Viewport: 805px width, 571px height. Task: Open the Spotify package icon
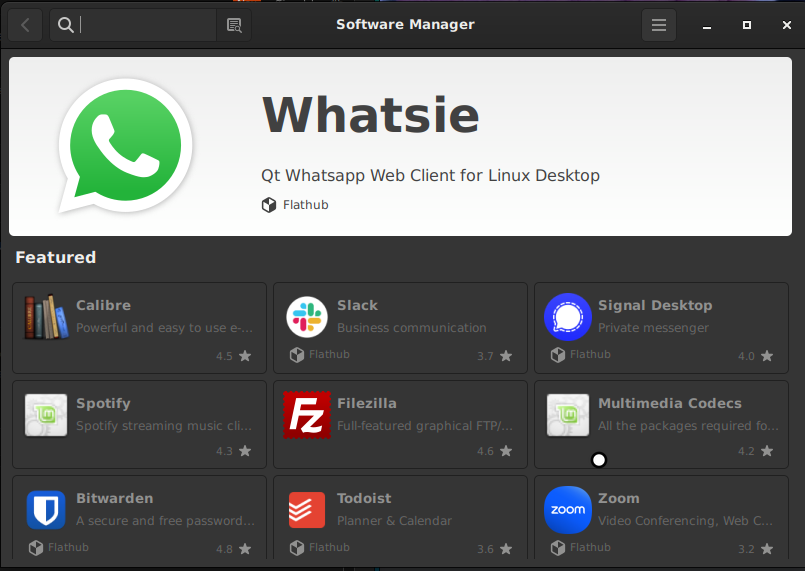pyautogui.click(x=46, y=415)
